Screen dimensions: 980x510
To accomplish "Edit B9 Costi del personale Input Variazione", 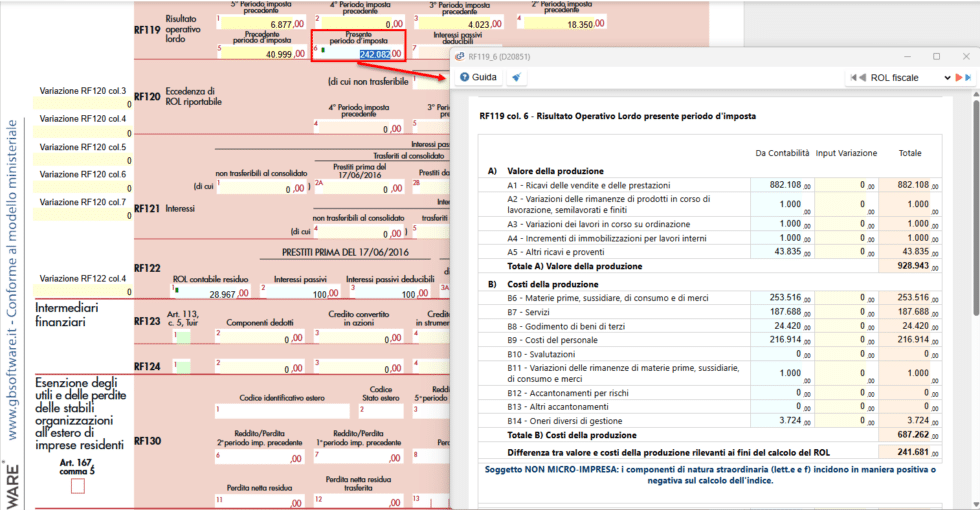I will point(846,340).
